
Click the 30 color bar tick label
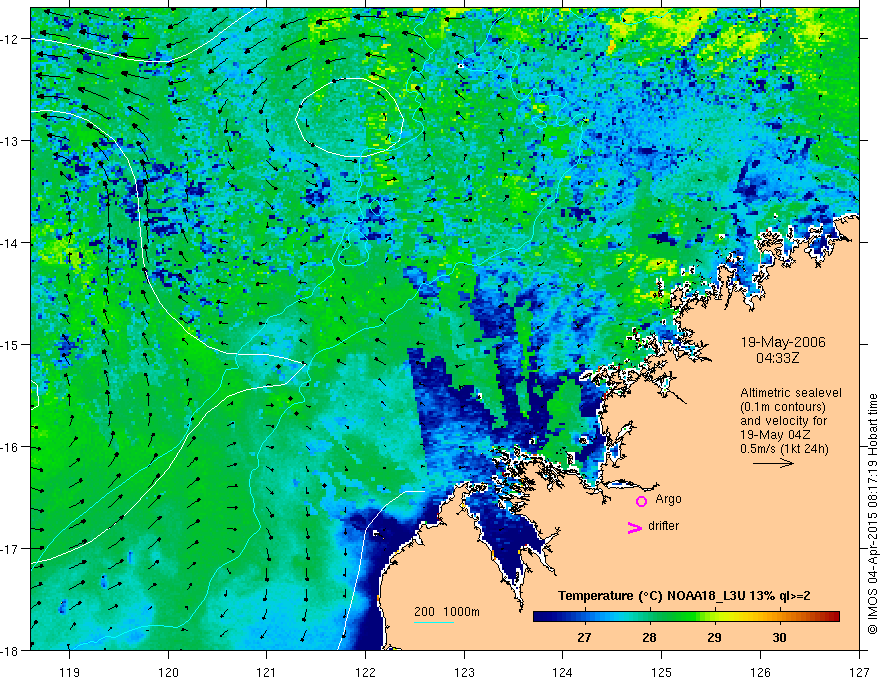(x=779, y=637)
